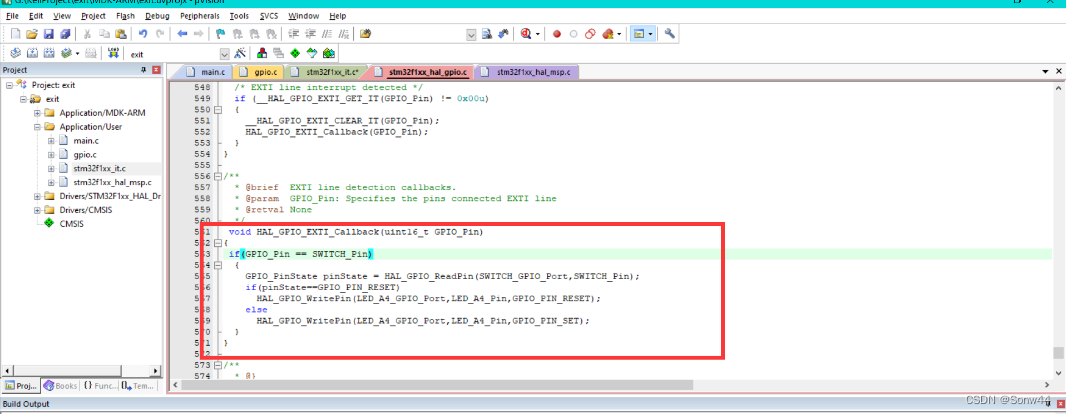This screenshot has height=414, width=1066.
Task: Open a file with the folder icon
Action: coord(32,33)
